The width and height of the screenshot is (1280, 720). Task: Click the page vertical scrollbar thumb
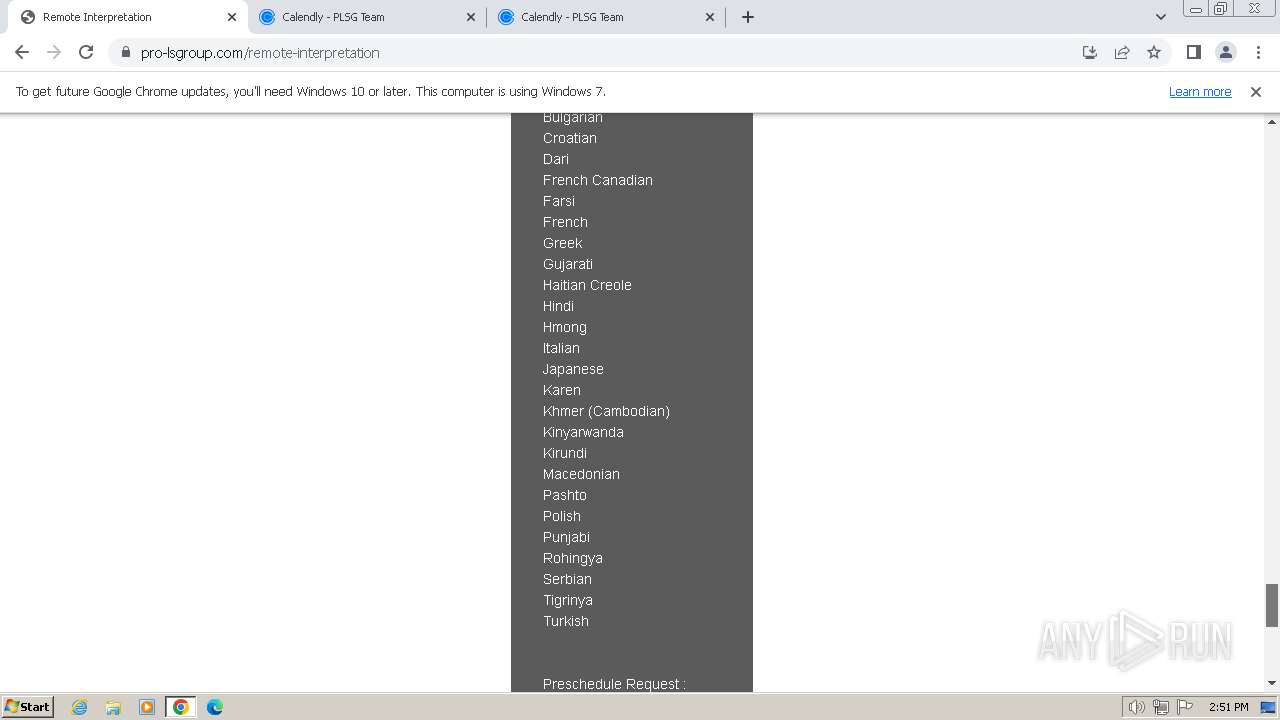coord(1272,605)
